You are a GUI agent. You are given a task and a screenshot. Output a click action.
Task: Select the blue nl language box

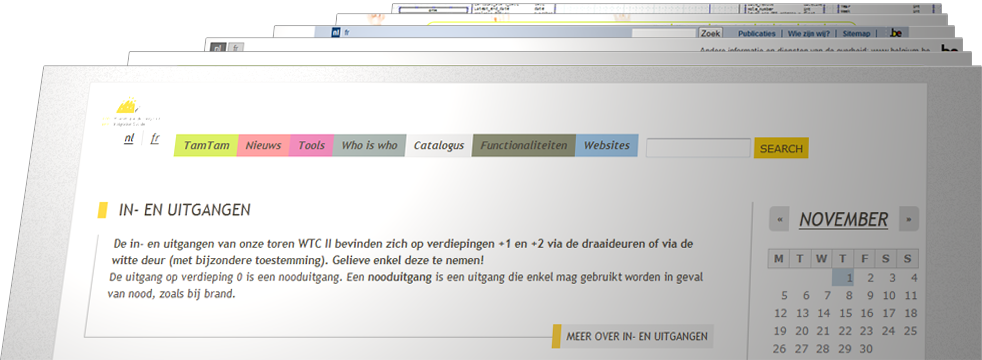click(x=336, y=33)
